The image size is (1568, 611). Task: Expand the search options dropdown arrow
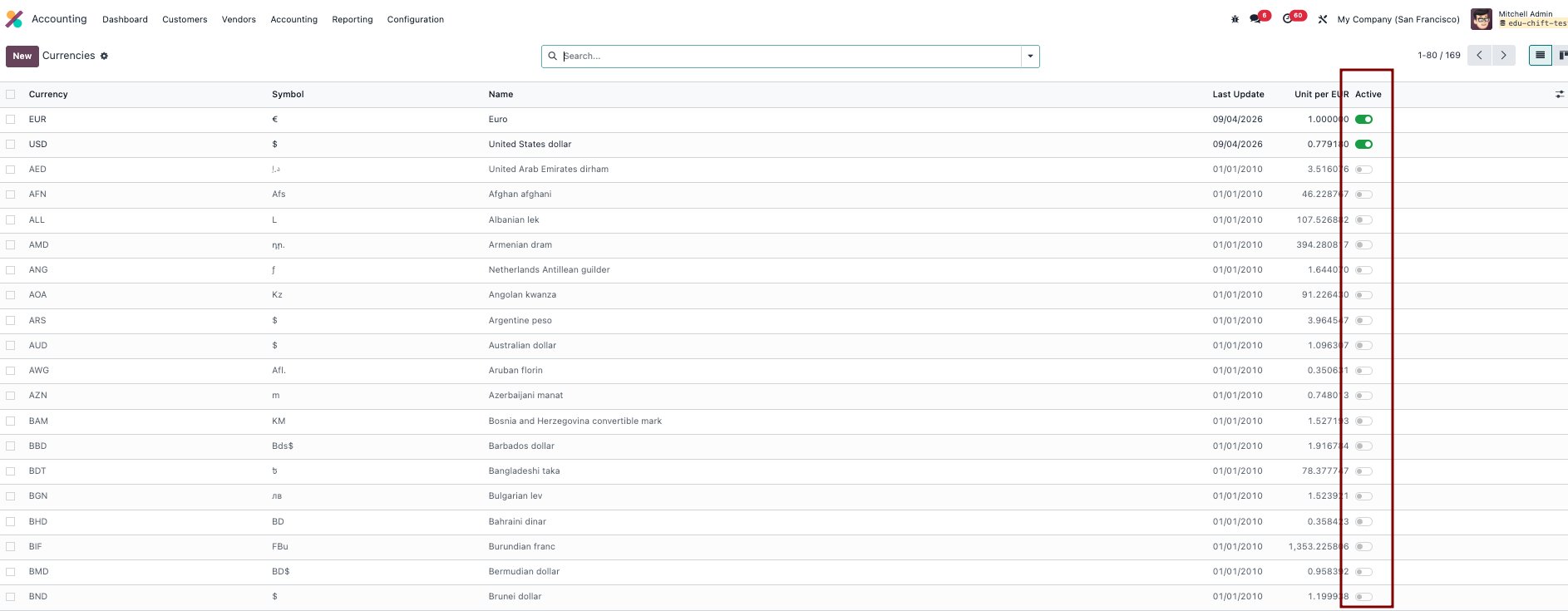[1030, 57]
